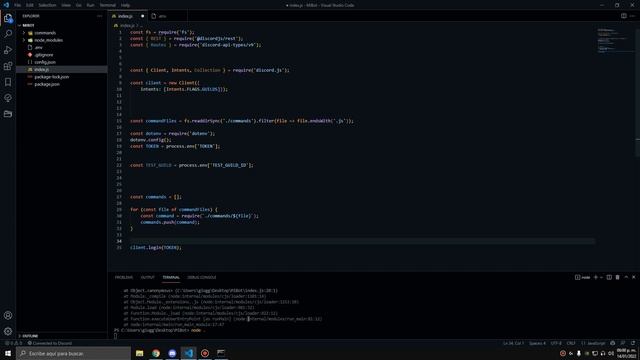
Task: Click Connected to Discord status item
Action: pyautogui.click(x=50, y=343)
